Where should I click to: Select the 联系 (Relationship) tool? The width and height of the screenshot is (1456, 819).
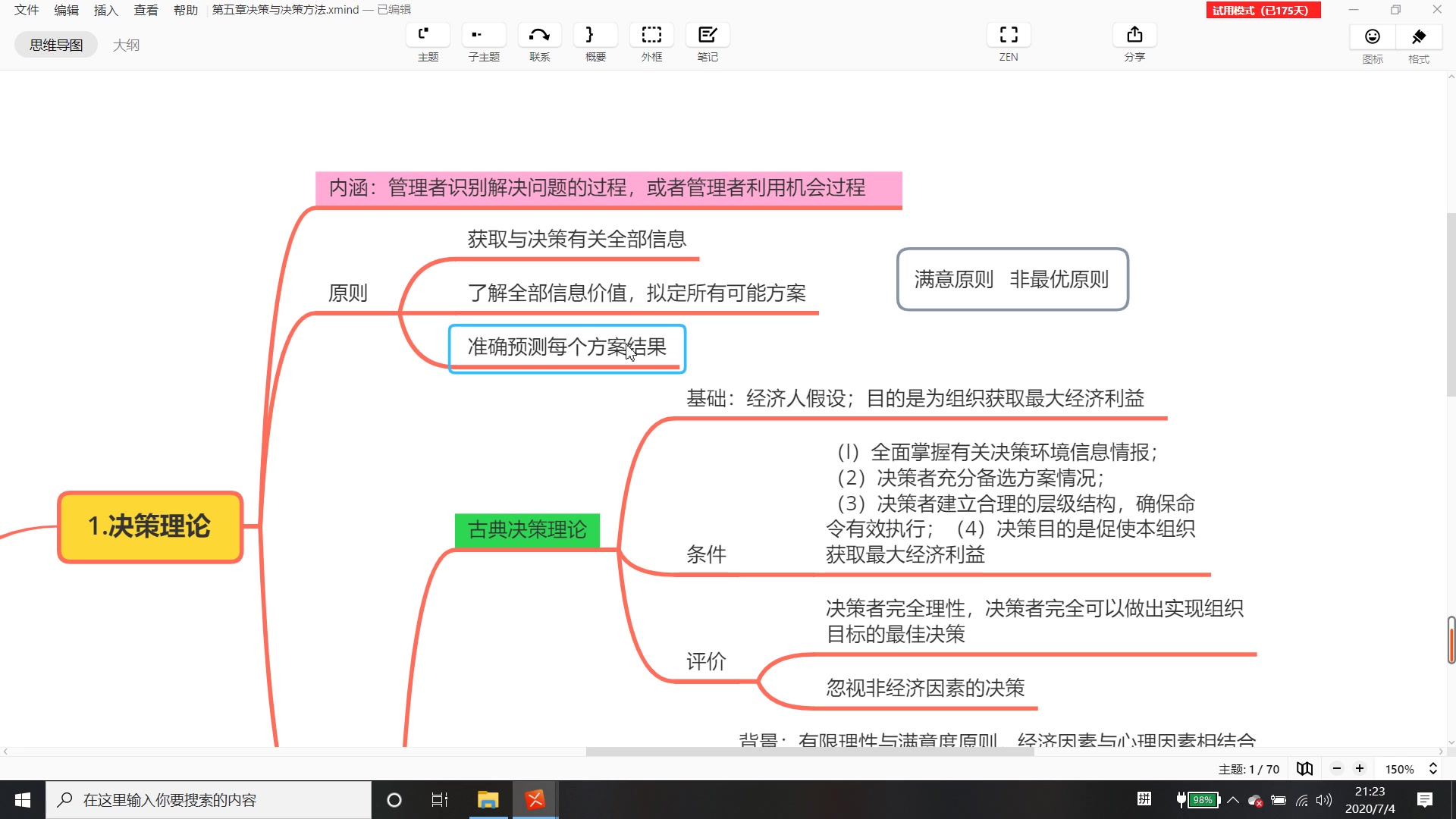539,35
